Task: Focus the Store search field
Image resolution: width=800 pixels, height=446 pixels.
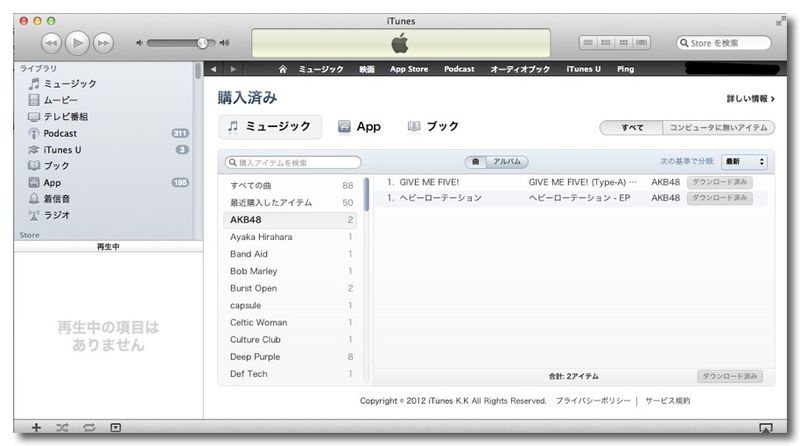Action: 723,43
